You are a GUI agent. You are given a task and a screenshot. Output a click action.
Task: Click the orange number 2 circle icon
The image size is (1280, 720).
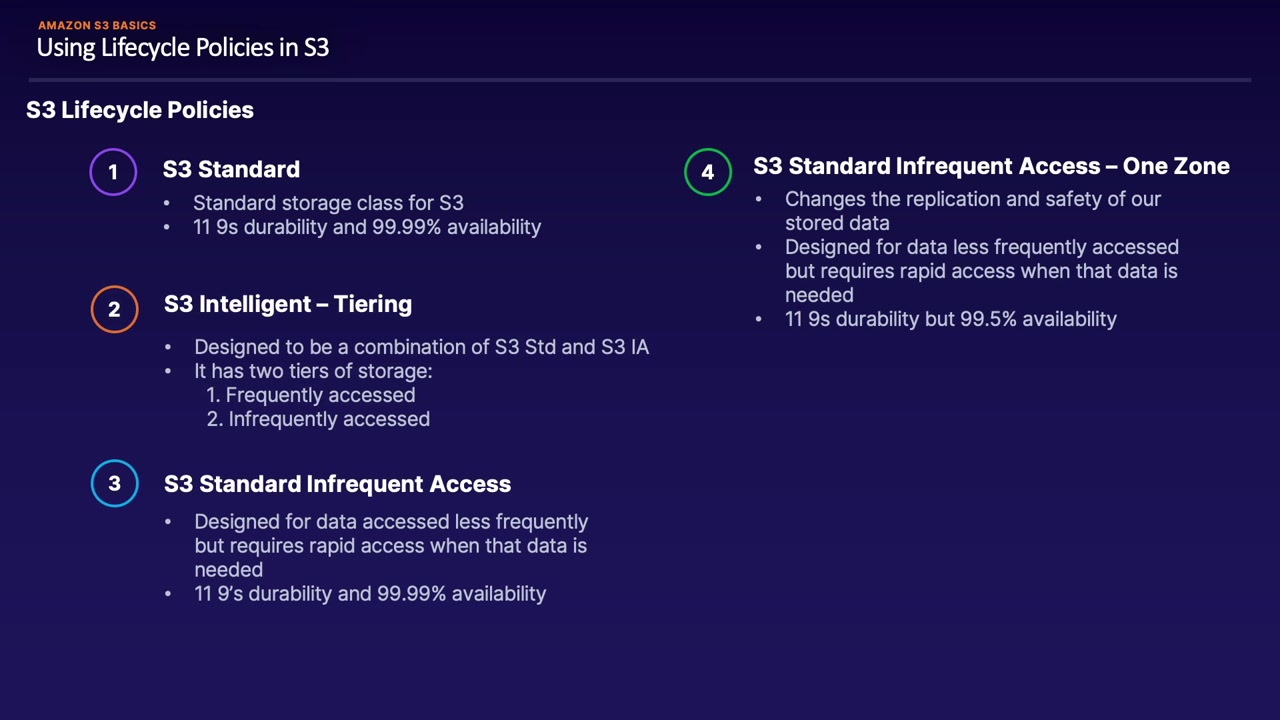click(x=114, y=309)
